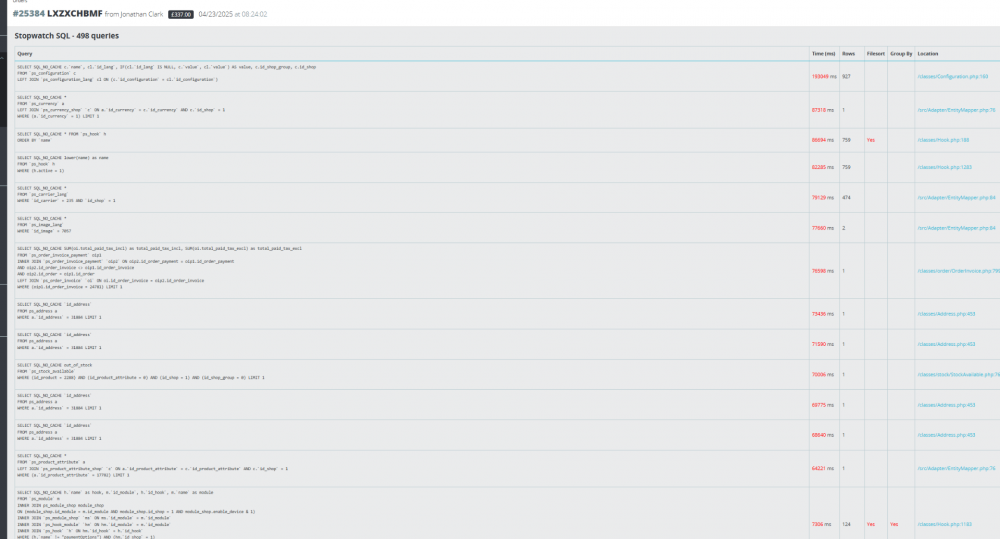Open the /classes/Hook.php:1283 location link
The height and width of the screenshot is (539, 1000).
click(x=944, y=167)
